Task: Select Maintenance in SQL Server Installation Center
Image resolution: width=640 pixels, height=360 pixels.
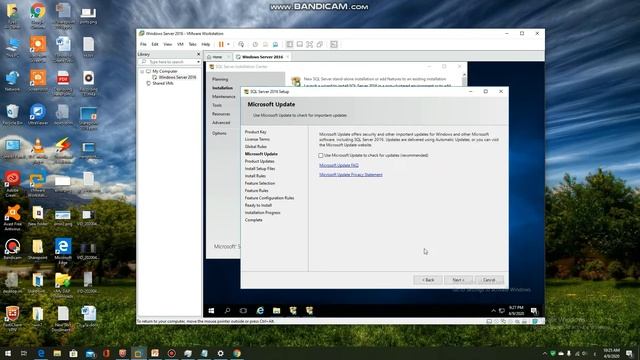Action: click(x=224, y=96)
